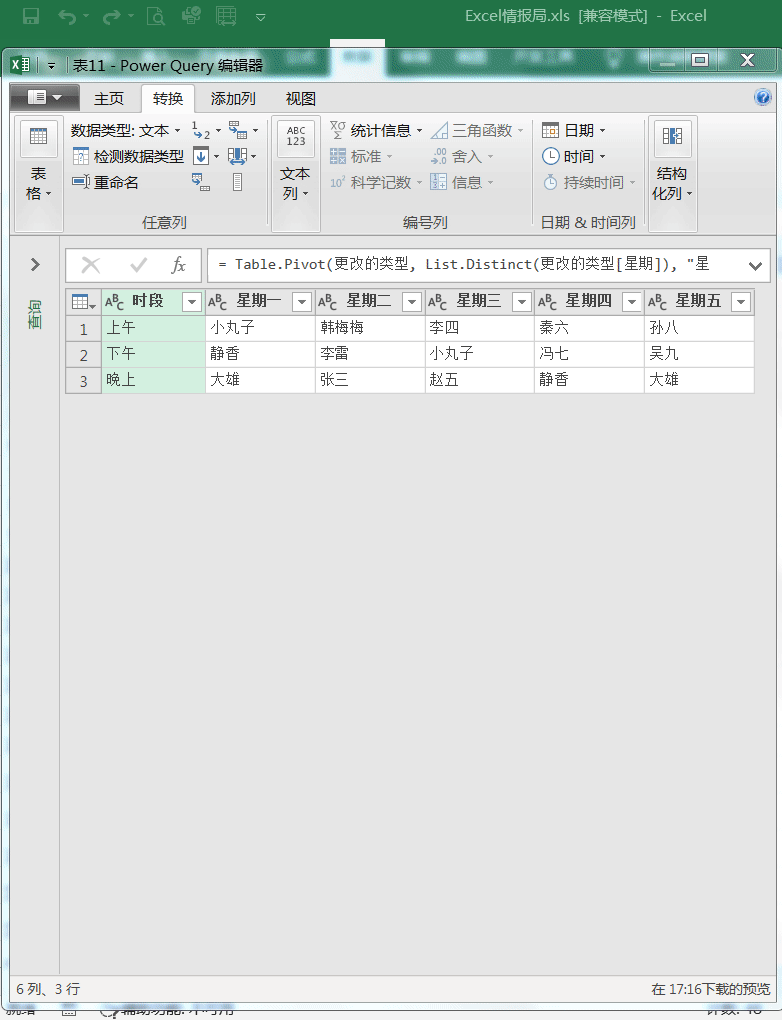The height and width of the screenshot is (1020, 782).
Task: Click the formula bar text field
Action: (x=470, y=265)
